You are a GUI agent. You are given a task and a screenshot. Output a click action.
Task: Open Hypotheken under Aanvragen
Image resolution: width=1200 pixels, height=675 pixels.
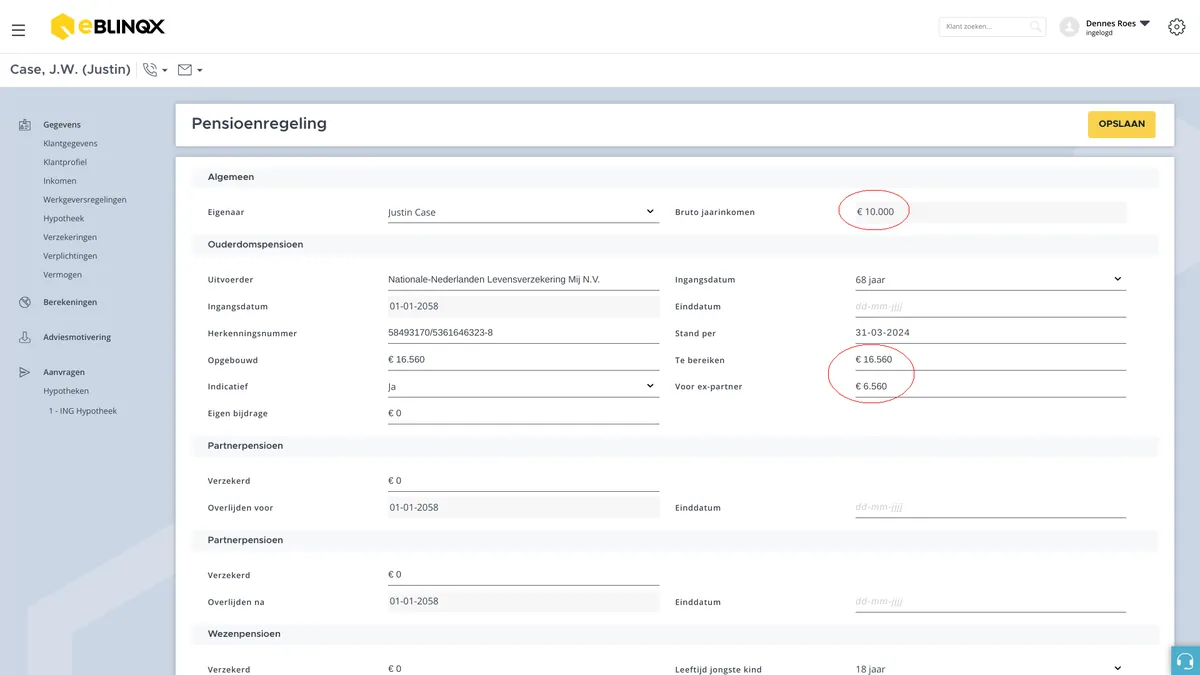pos(66,391)
